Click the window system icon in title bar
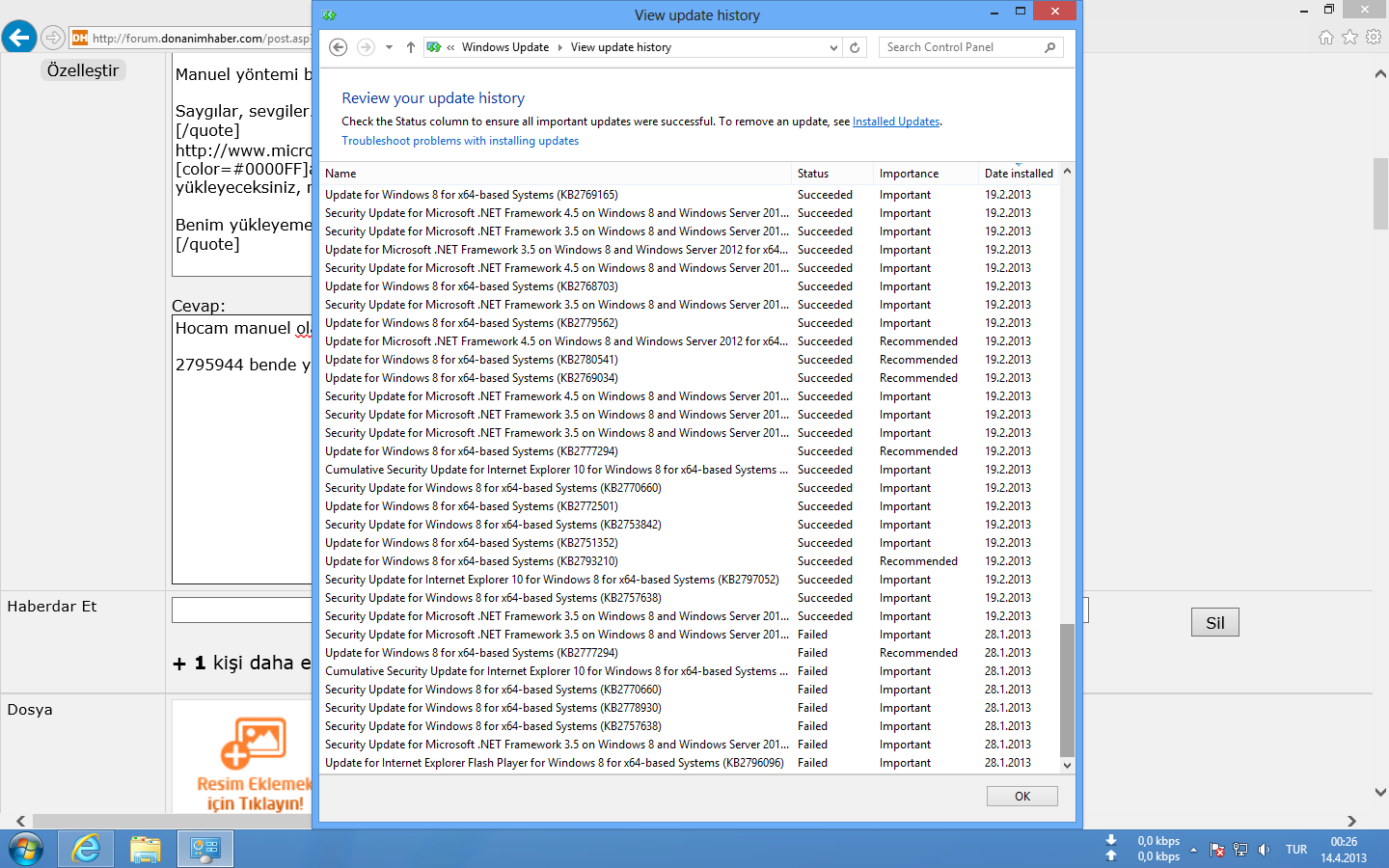 (x=329, y=14)
